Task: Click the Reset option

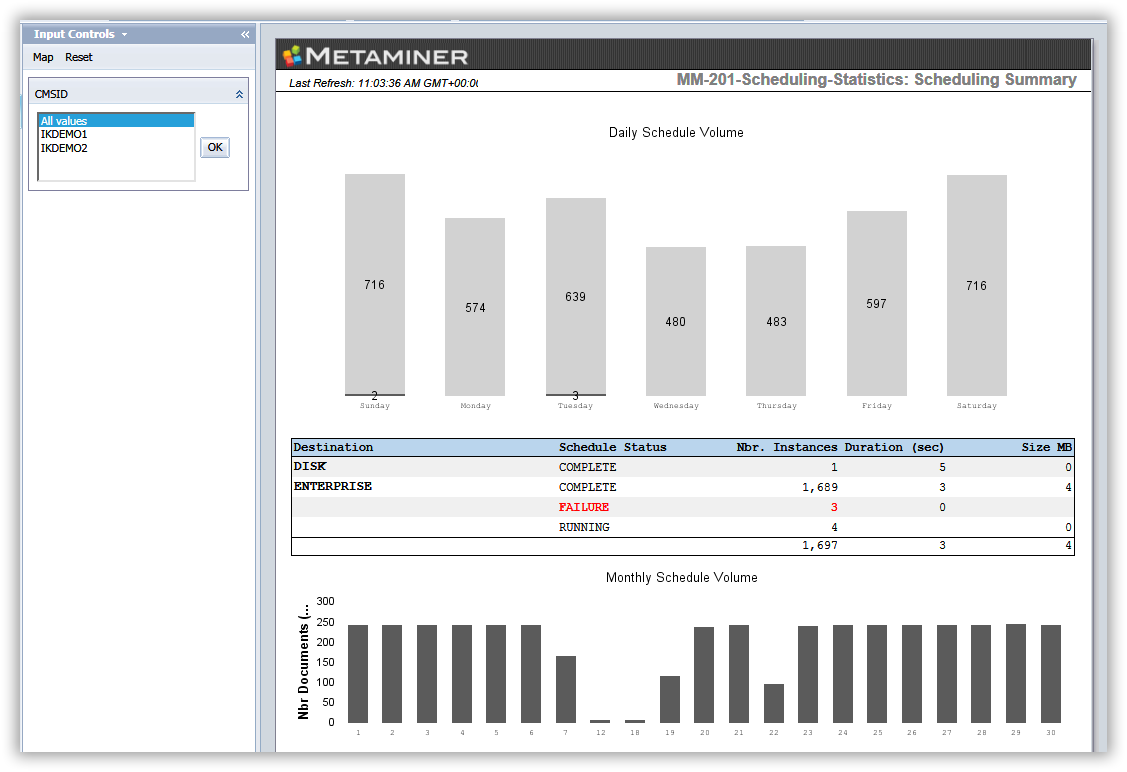Action: coord(79,58)
